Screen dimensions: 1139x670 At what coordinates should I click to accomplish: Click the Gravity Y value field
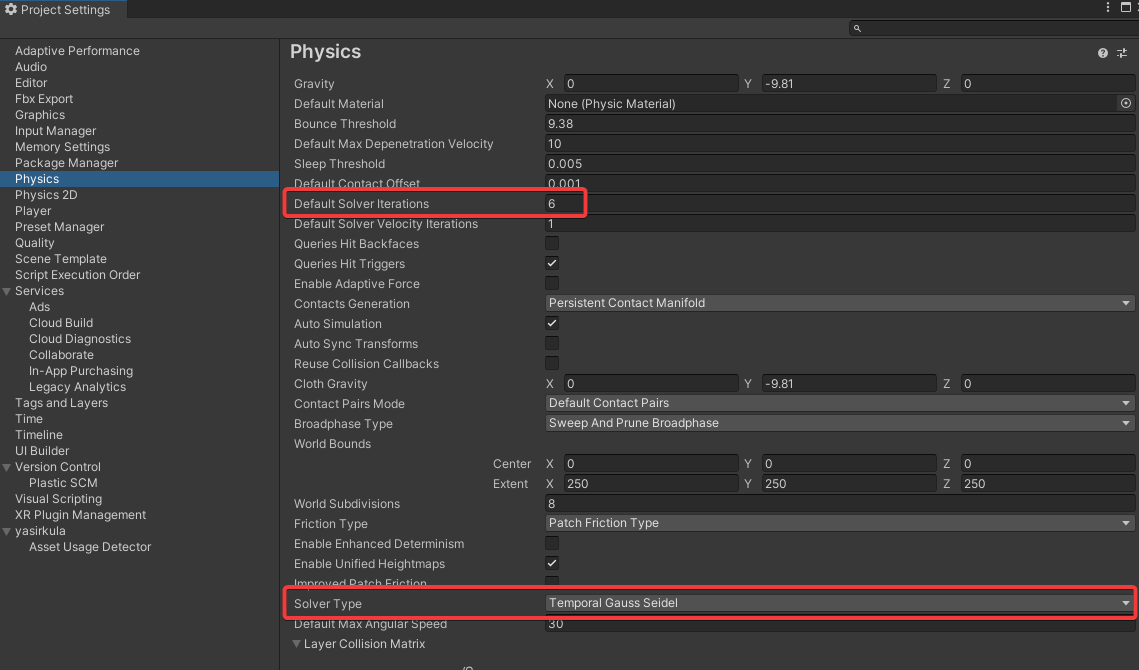click(x=848, y=84)
